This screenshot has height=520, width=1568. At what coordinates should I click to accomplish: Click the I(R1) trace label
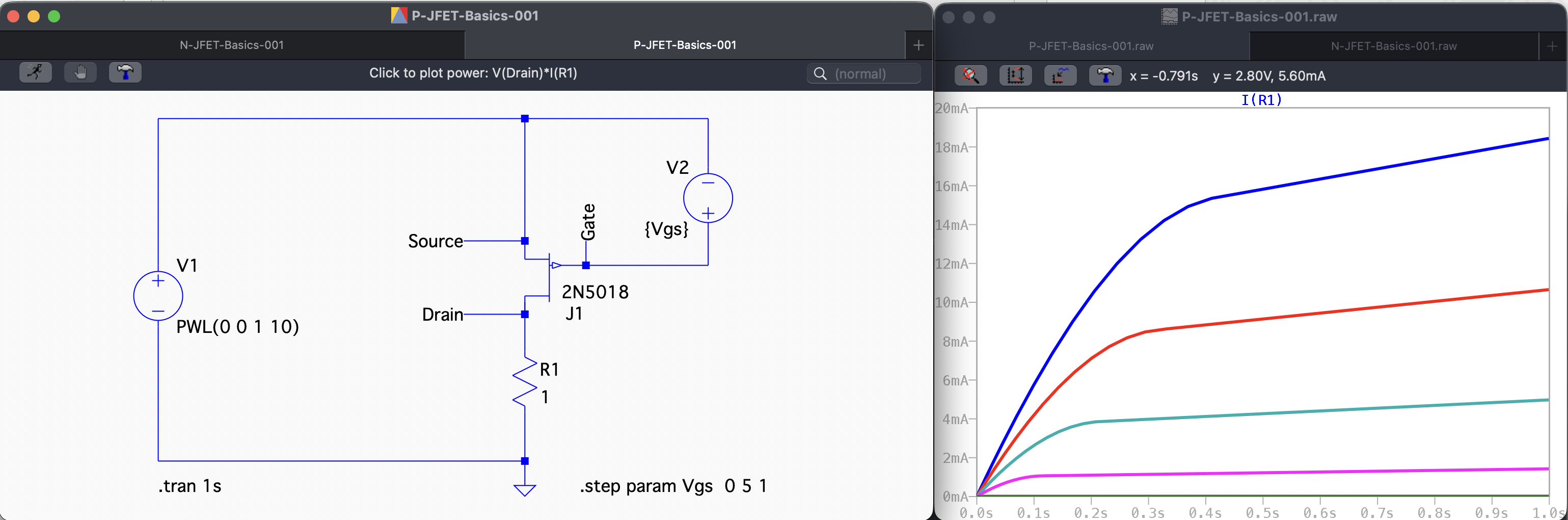click(1261, 100)
